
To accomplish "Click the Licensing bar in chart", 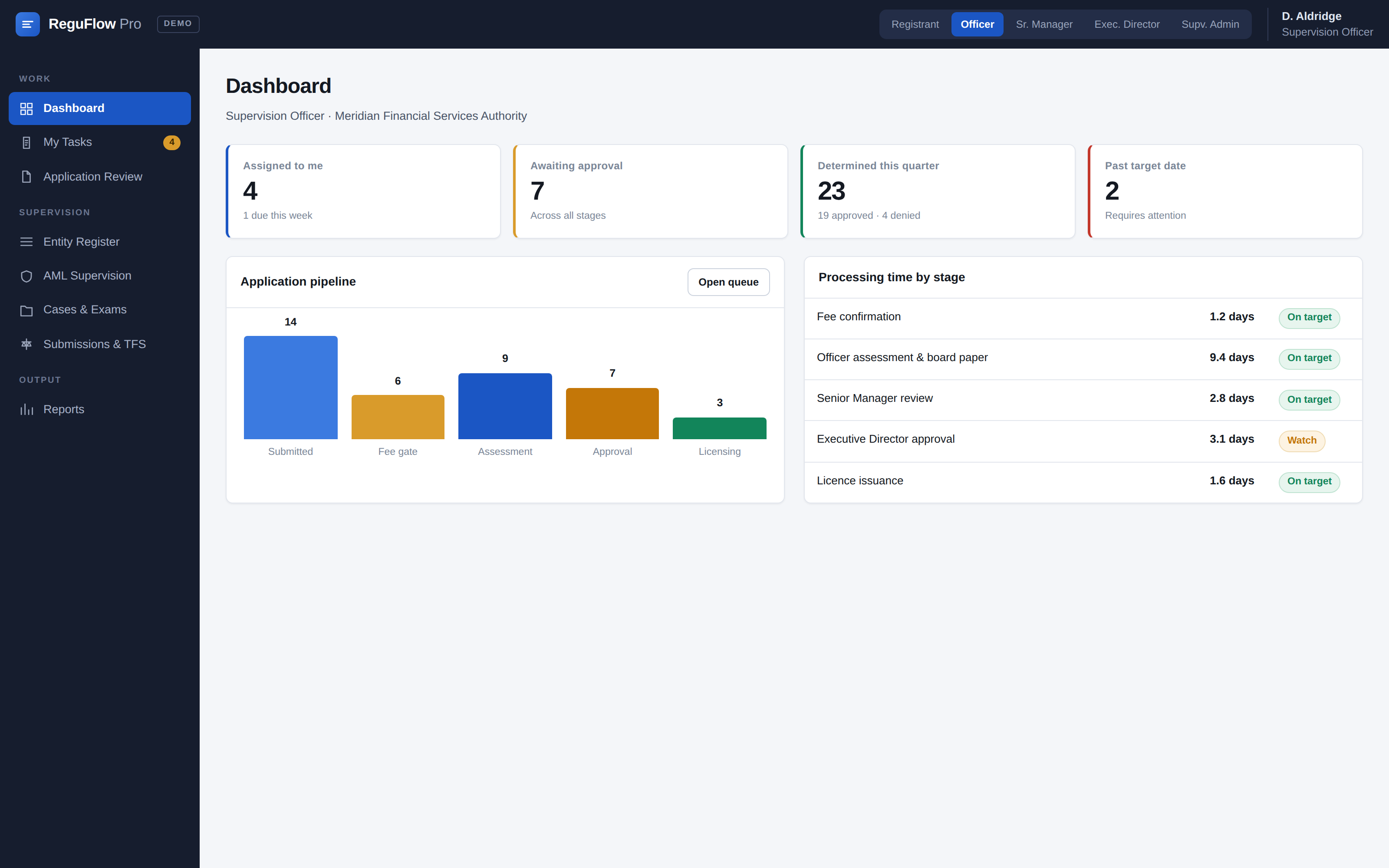I will pyautogui.click(x=719, y=428).
